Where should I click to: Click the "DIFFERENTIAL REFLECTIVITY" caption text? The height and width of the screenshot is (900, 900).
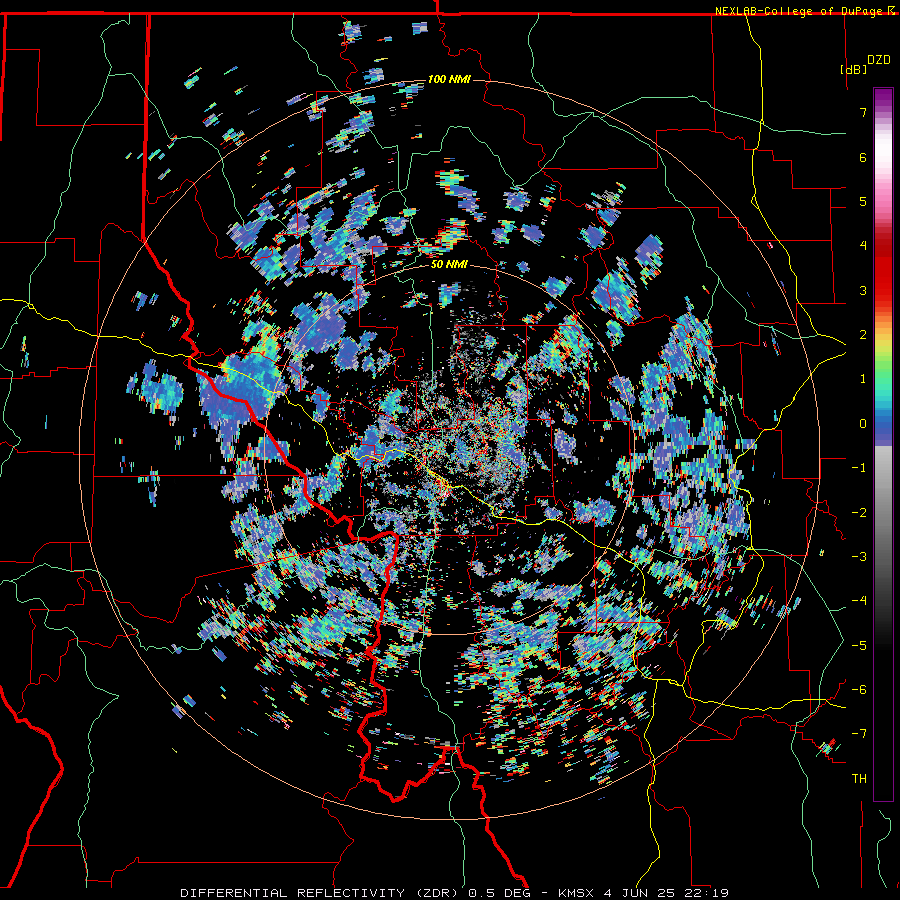[292, 893]
